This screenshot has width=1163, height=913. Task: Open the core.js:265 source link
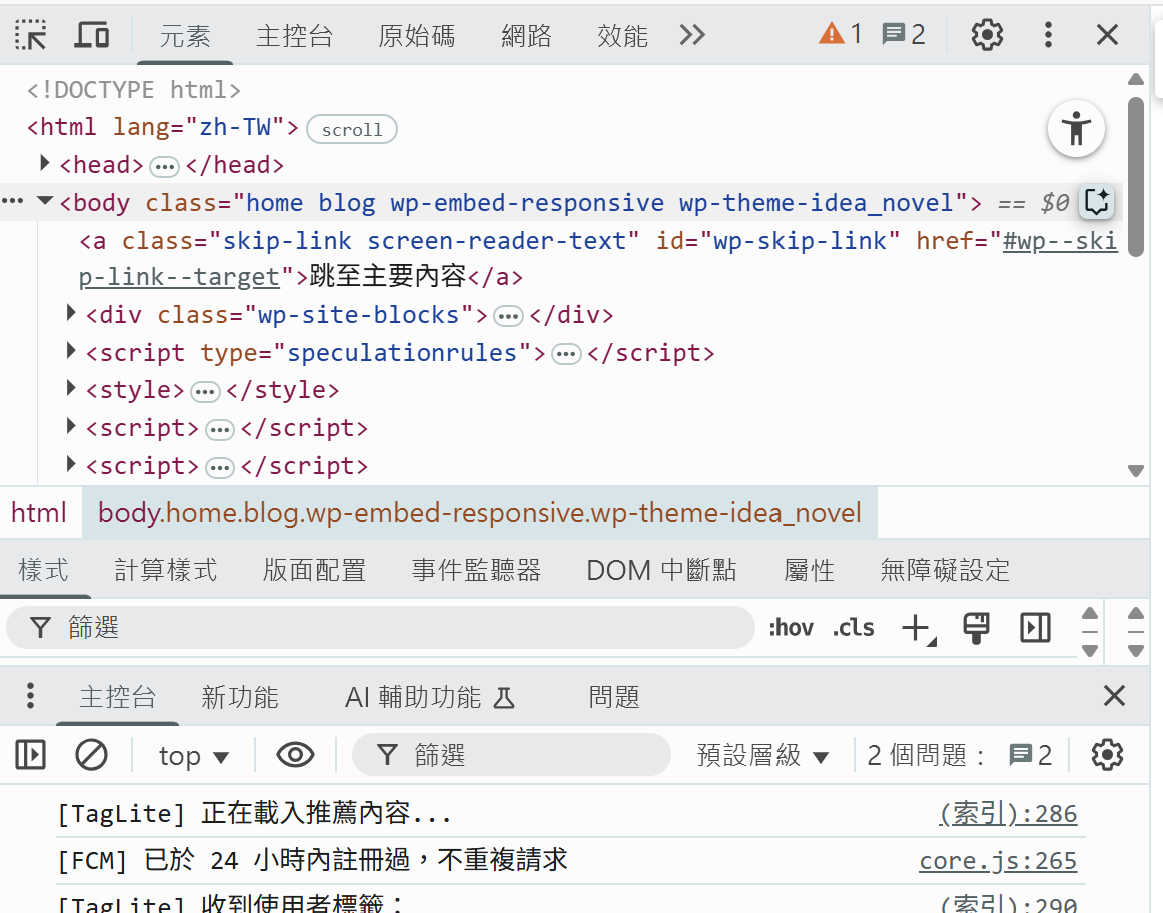[x=997, y=861]
